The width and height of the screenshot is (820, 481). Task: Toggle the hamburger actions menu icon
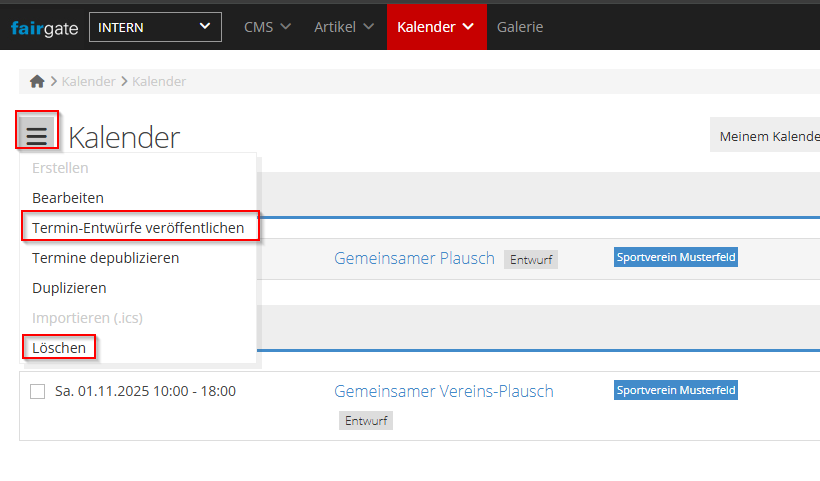point(37,133)
